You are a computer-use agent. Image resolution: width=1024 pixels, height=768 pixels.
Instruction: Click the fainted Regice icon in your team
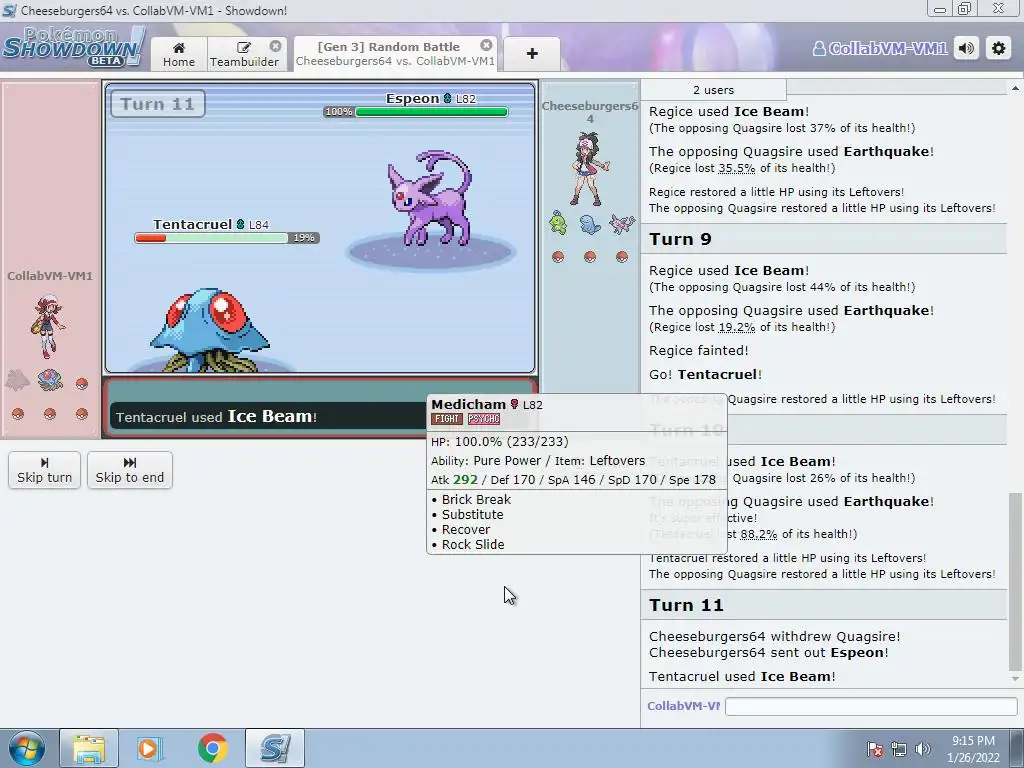click(x=18, y=379)
